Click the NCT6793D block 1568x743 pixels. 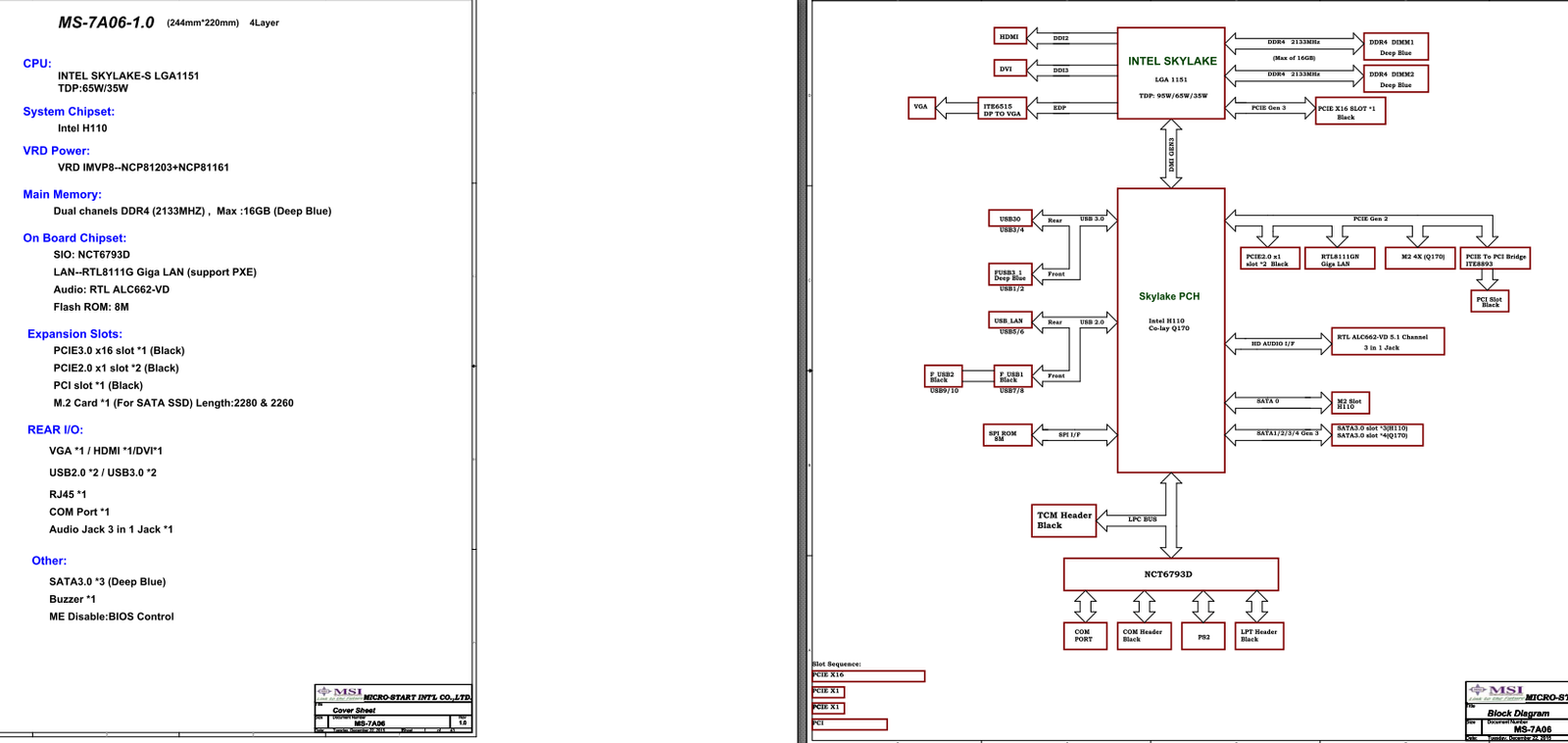pyautogui.click(x=1171, y=574)
